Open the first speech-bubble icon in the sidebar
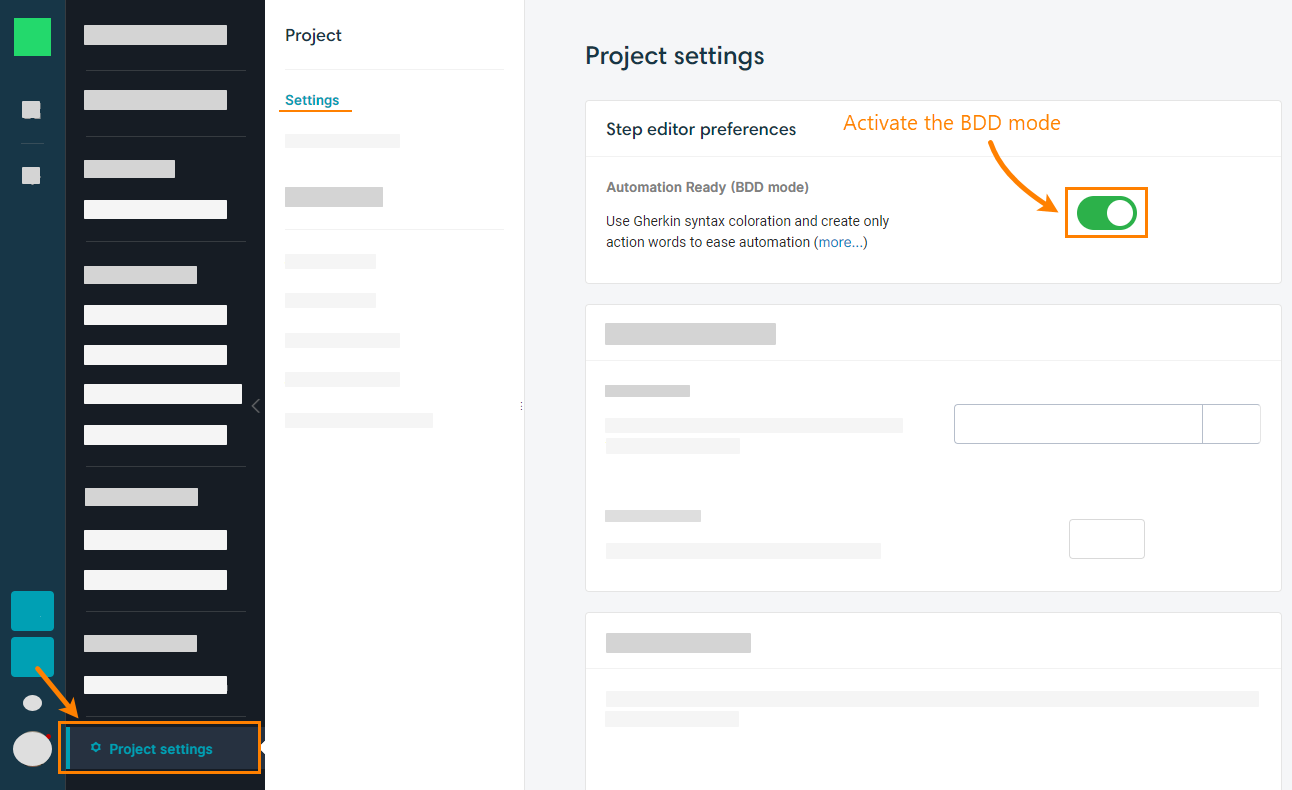The height and width of the screenshot is (790, 1292). click(x=31, y=110)
